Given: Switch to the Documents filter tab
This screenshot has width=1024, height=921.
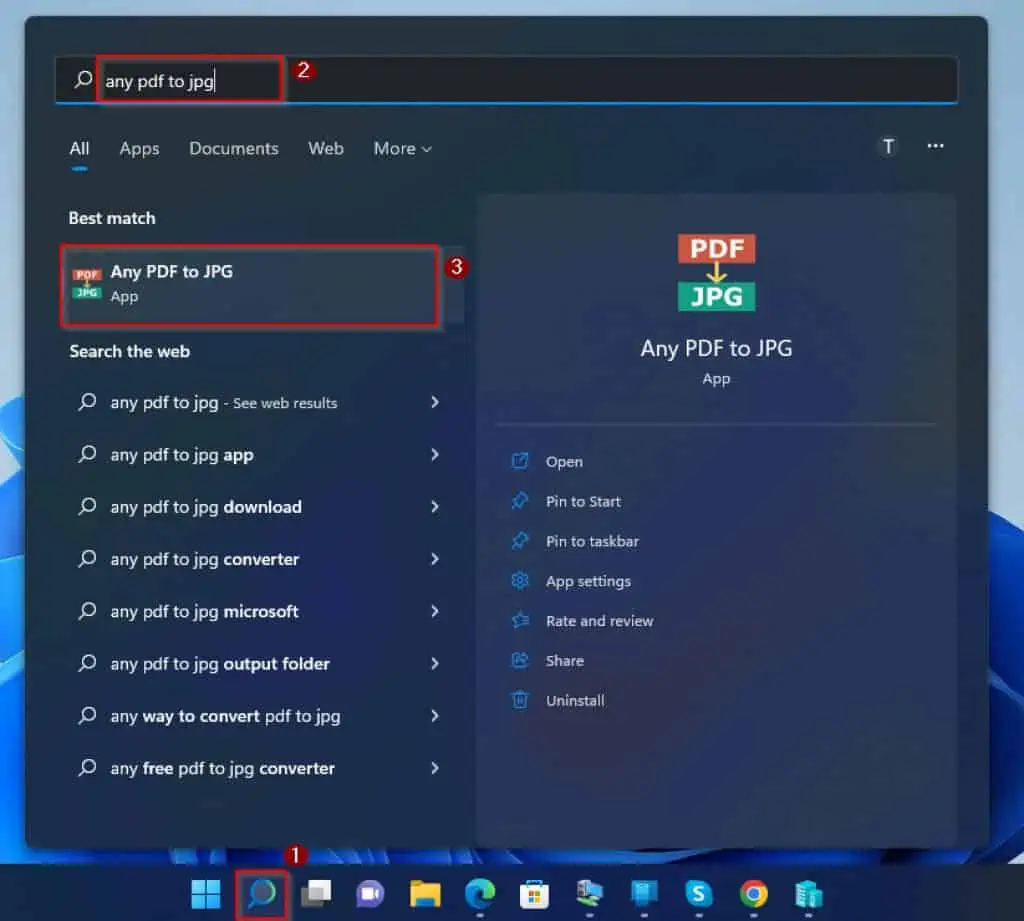Looking at the screenshot, I should (233, 148).
